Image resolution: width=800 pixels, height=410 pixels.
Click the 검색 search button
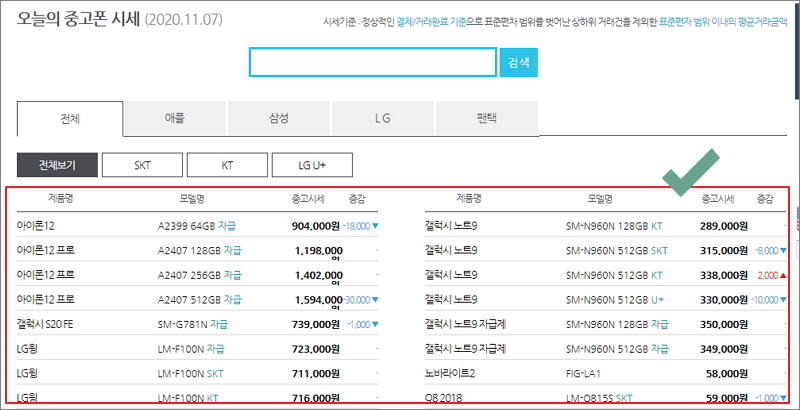tap(518, 62)
